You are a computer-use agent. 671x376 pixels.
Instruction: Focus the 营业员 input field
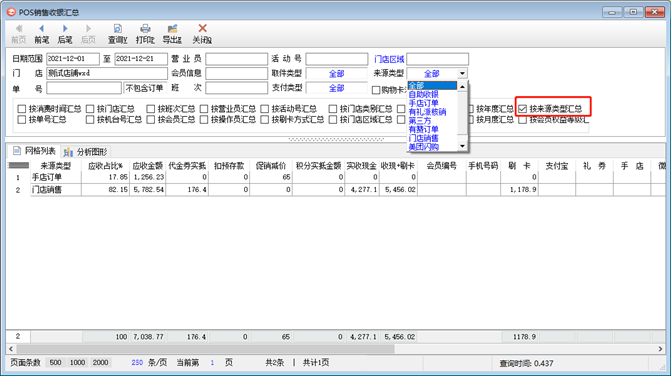point(237,59)
